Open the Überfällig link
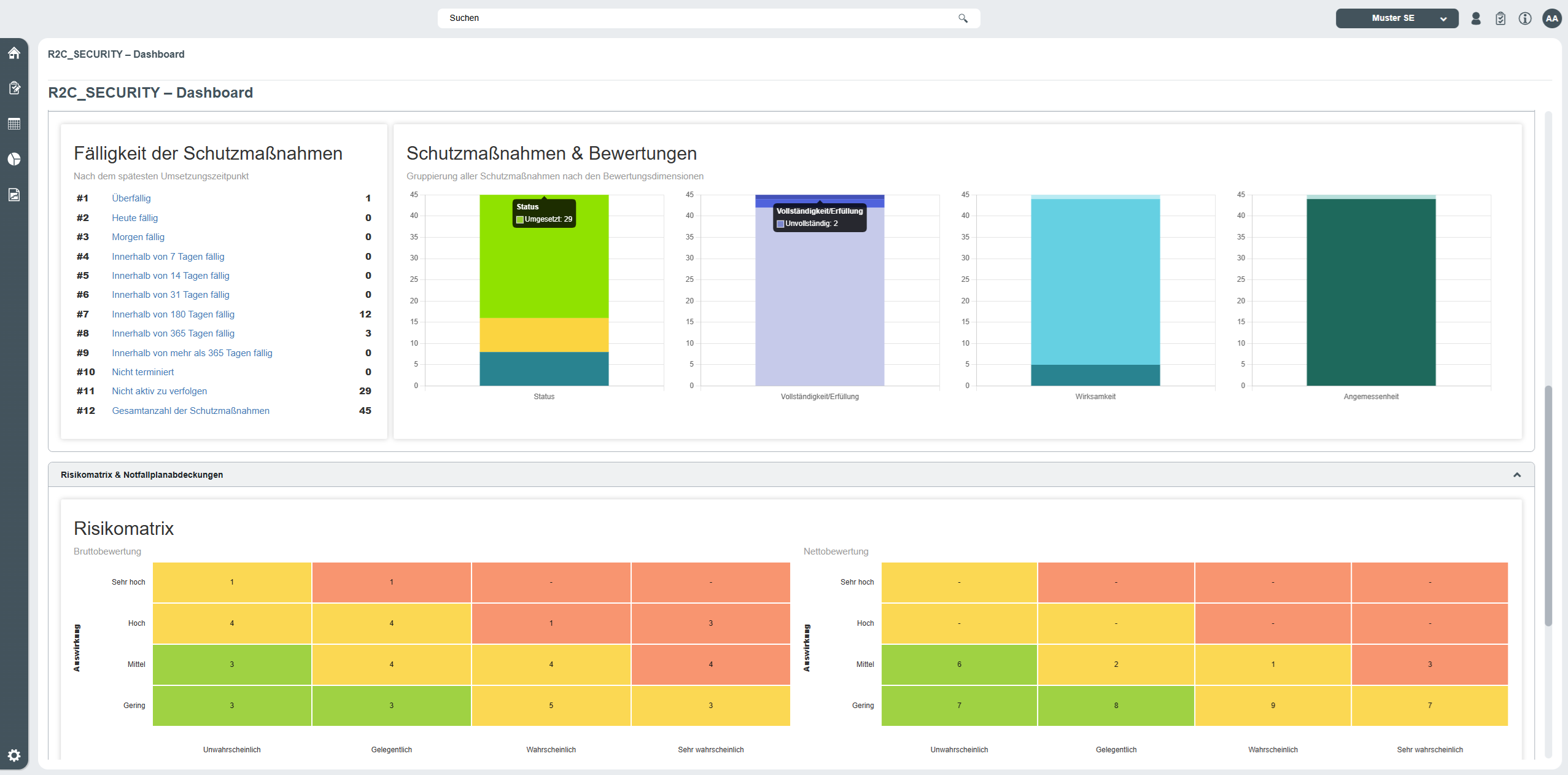Screen dimensions: 1568x775 131,198
